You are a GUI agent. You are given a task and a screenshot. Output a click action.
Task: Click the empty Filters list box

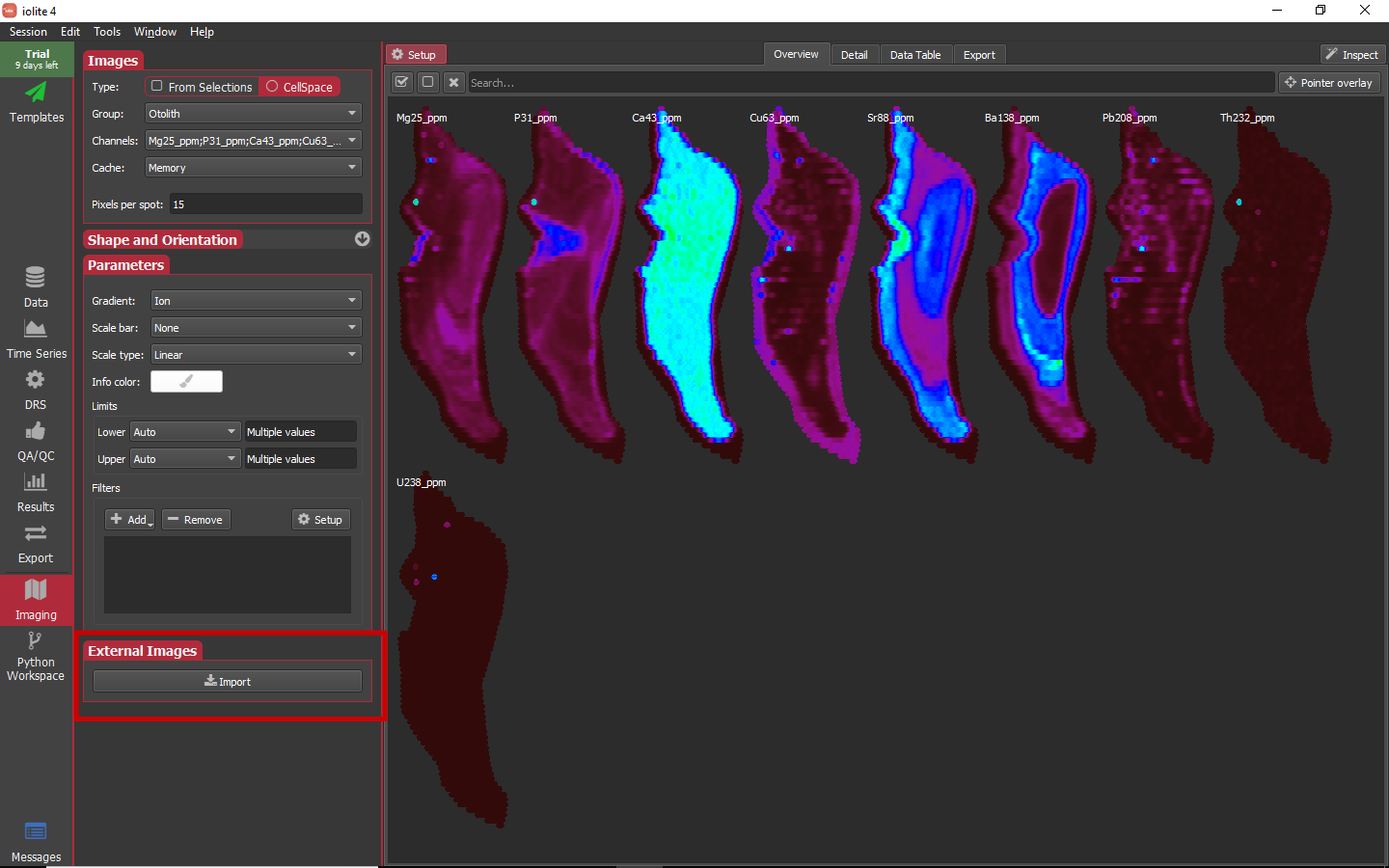(228, 575)
